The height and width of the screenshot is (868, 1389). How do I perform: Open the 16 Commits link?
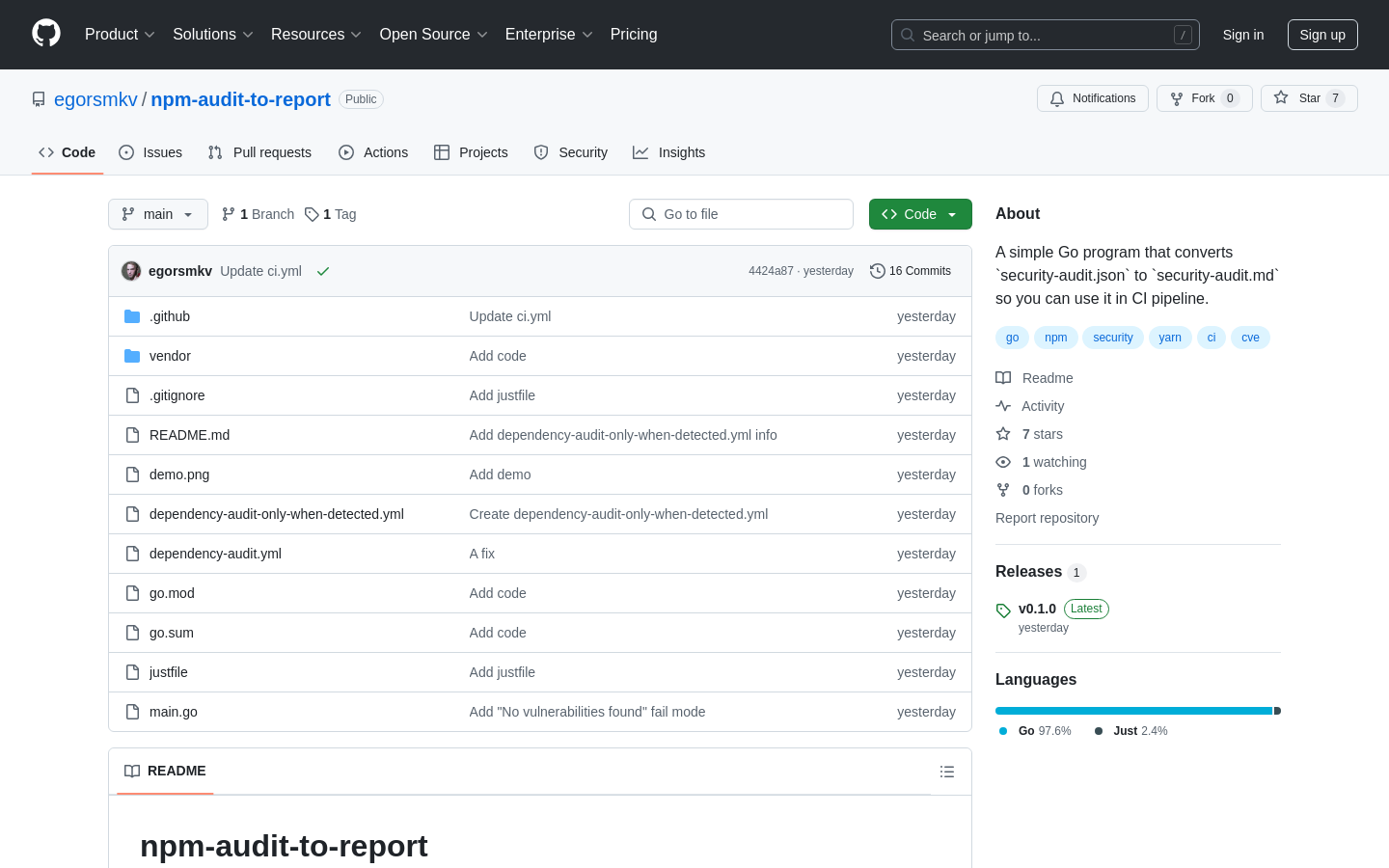coord(911,271)
